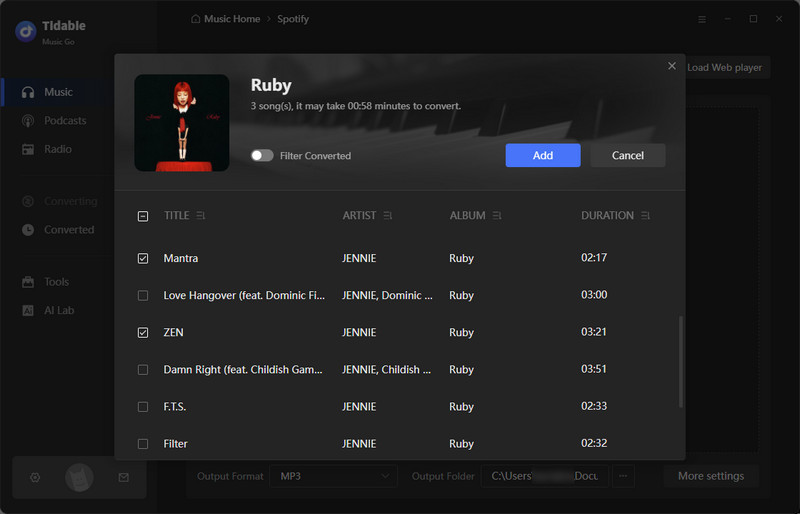The width and height of the screenshot is (800, 514).
Task: Open the AI Lab icon
Action: pos(28,310)
